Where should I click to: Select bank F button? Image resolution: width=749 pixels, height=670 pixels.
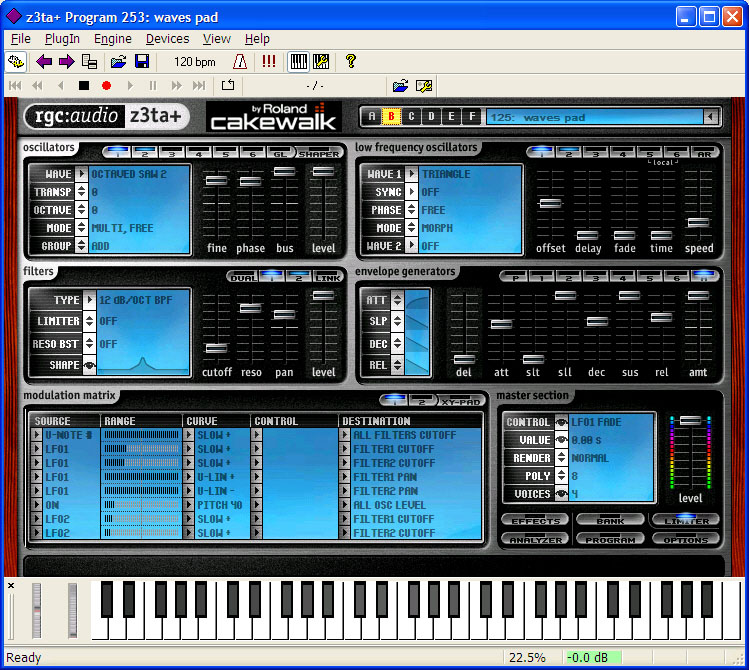click(471, 116)
